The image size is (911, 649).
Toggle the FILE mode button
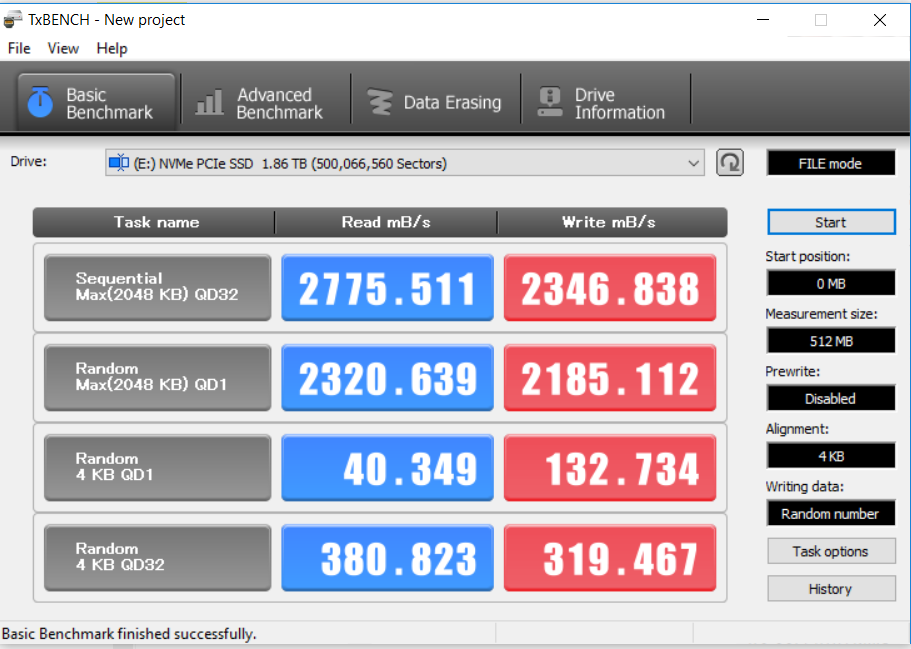[x=830, y=163]
